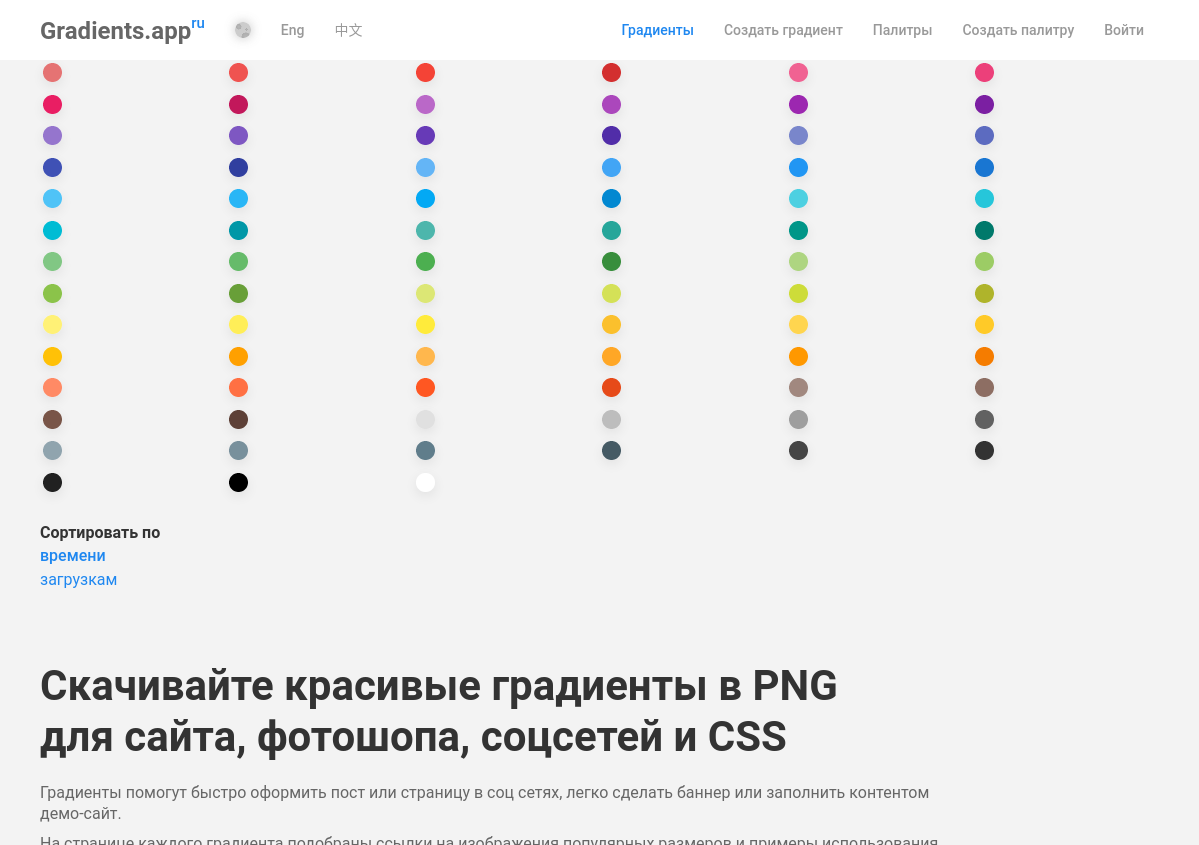
Task: Choose the green swatch in third column
Action: (425, 262)
